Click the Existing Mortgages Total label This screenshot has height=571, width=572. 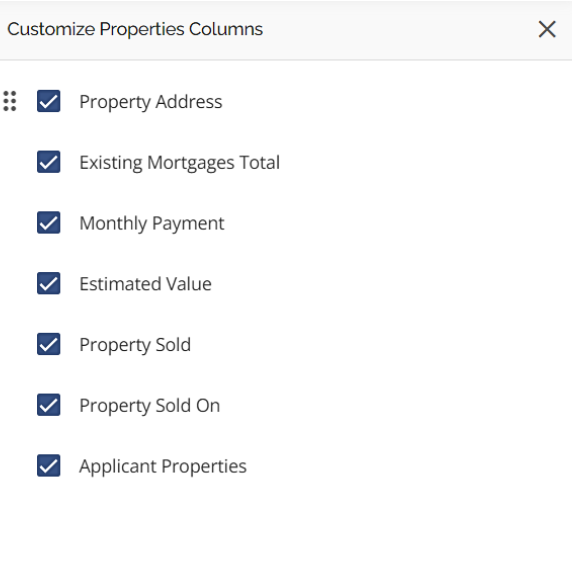[x=179, y=163]
